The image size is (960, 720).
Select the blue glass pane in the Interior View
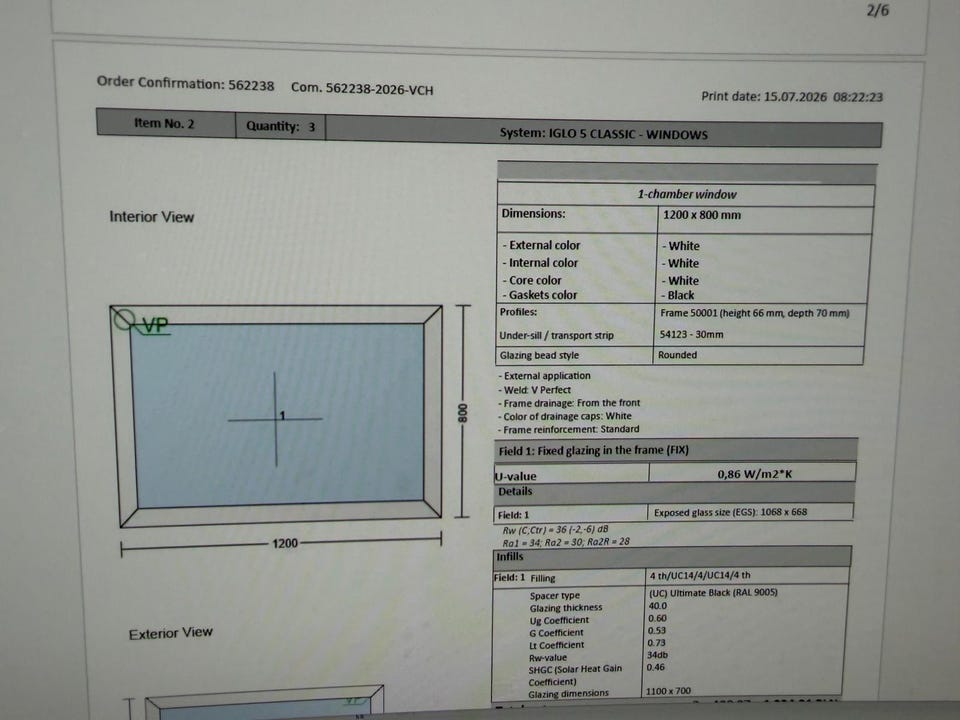(x=277, y=416)
